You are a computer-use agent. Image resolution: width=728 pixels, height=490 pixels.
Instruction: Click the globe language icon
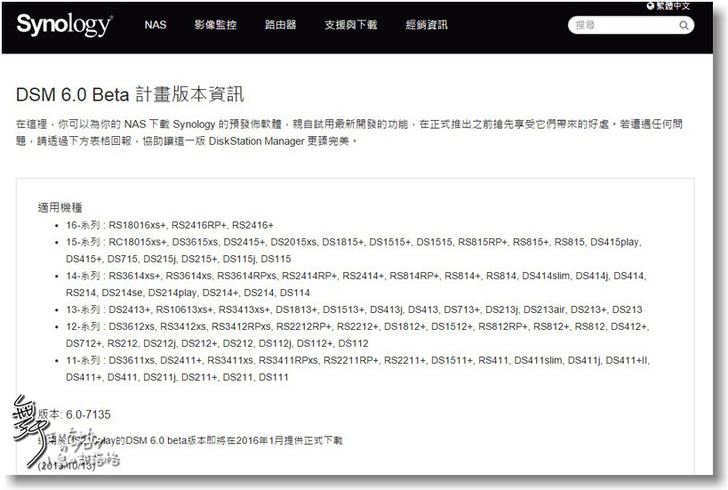650,6
